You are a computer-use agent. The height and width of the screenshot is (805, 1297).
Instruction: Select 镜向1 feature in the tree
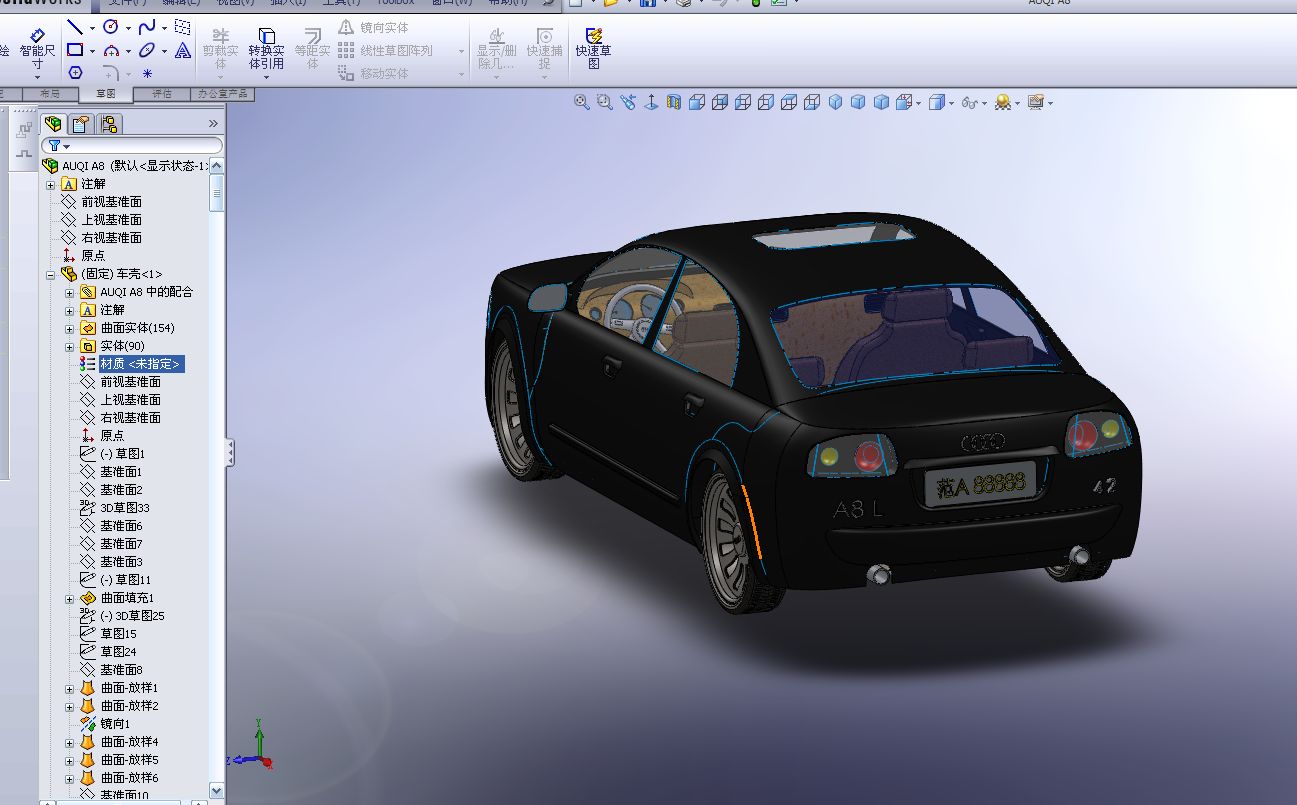pos(116,724)
